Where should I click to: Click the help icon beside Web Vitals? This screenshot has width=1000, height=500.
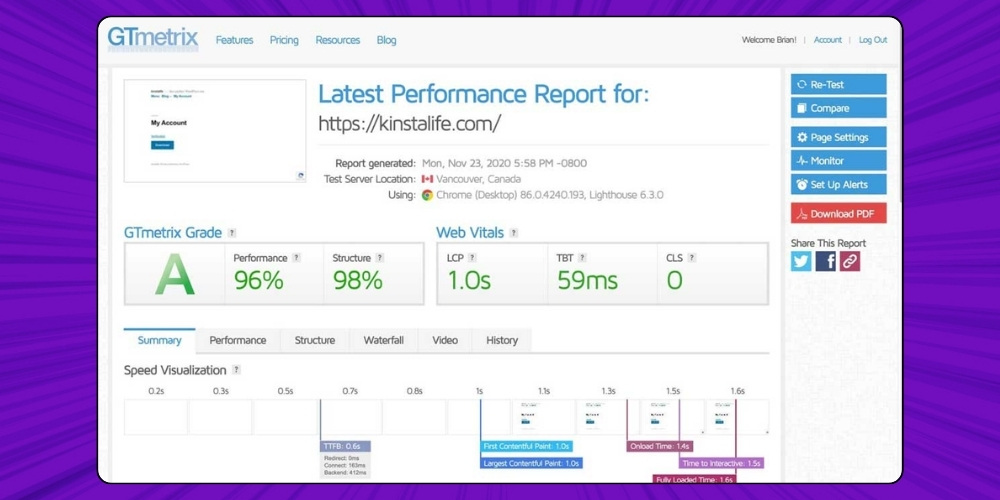[x=514, y=233]
